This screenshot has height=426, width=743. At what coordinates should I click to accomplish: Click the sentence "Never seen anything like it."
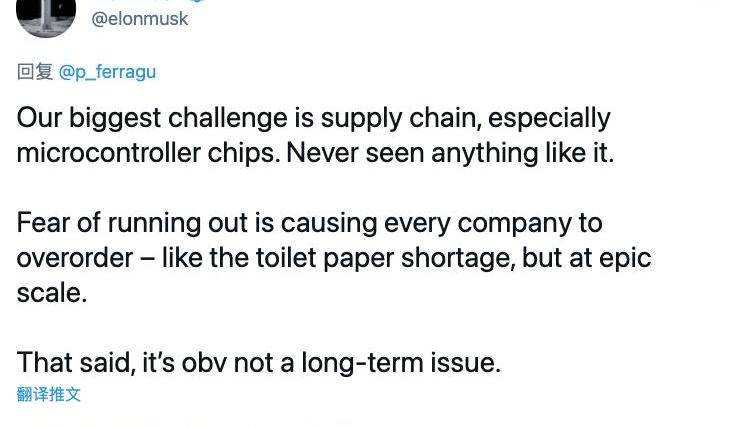point(450,153)
